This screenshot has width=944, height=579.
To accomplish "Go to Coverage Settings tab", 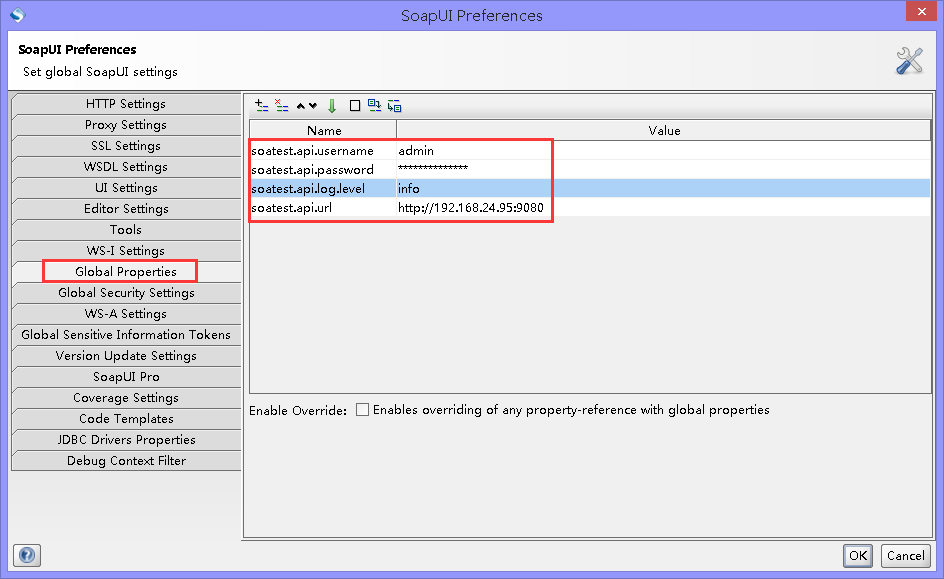I will (126, 398).
